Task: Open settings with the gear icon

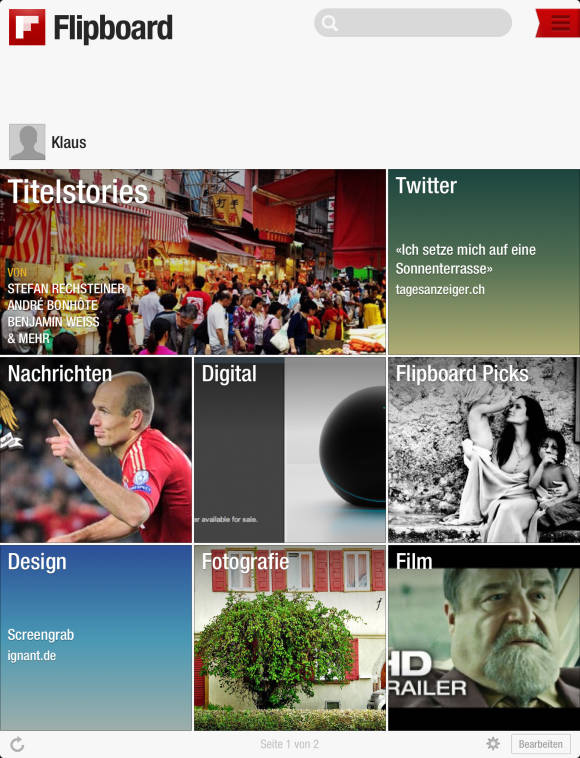Action: 493,744
